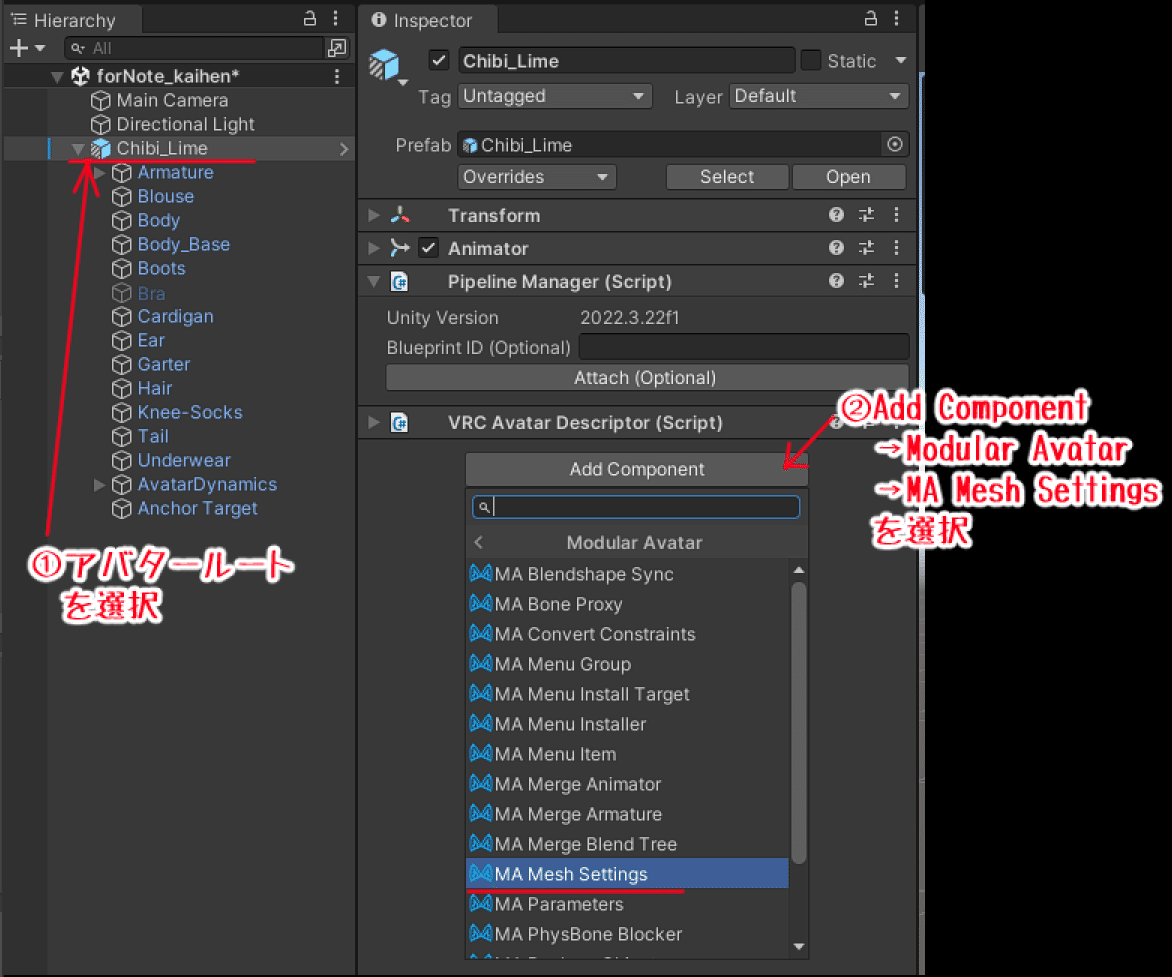1172x977 pixels.
Task: Collapse the Pipeline Manager component foldout
Action: pos(374,282)
